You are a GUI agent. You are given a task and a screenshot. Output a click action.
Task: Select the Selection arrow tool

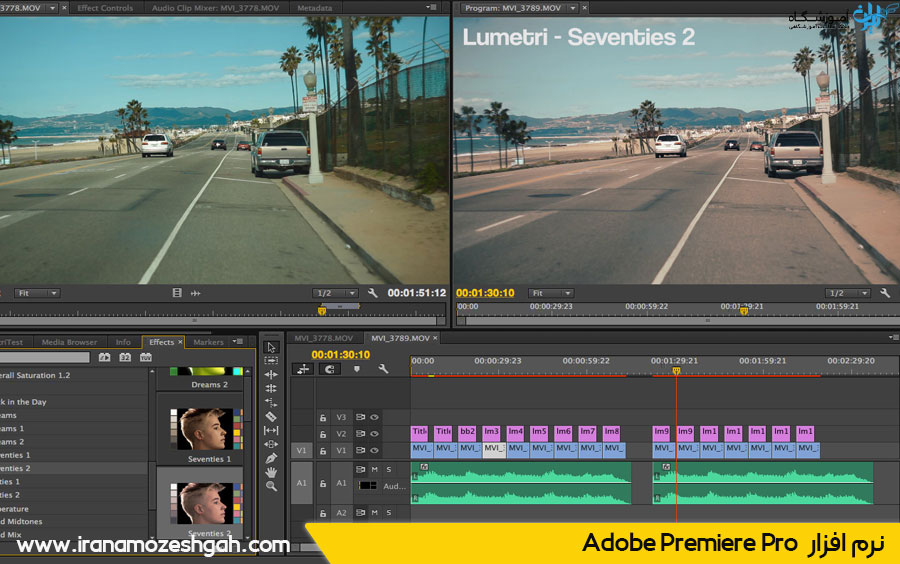coord(271,347)
